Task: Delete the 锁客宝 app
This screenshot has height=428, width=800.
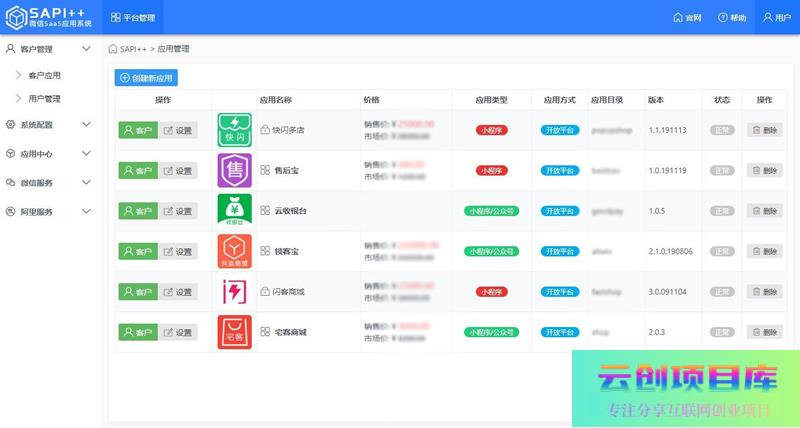Action: (765, 251)
